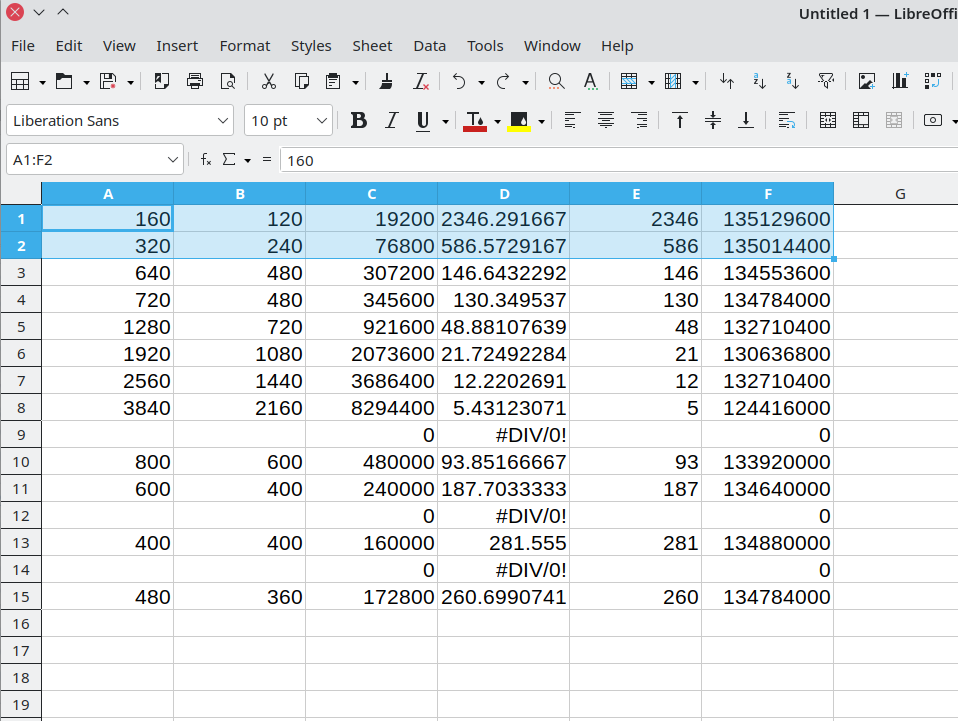Image resolution: width=958 pixels, height=721 pixels.
Task: Click the Sort Ascending icon
Action: [x=759, y=81]
